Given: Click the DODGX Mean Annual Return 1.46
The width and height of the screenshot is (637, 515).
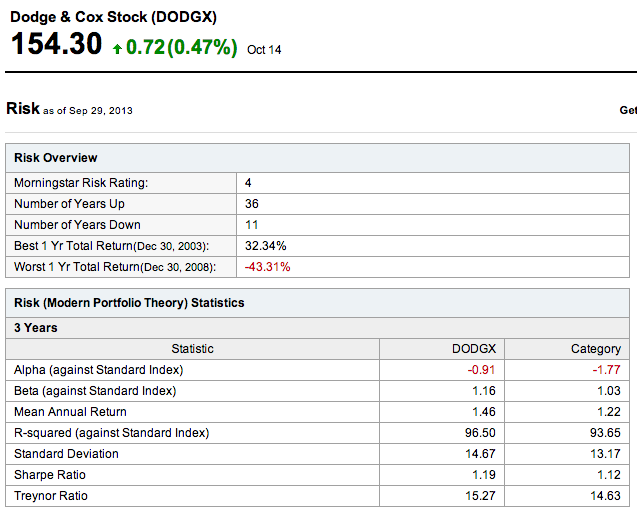Looking at the screenshot, I should [x=483, y=412].
